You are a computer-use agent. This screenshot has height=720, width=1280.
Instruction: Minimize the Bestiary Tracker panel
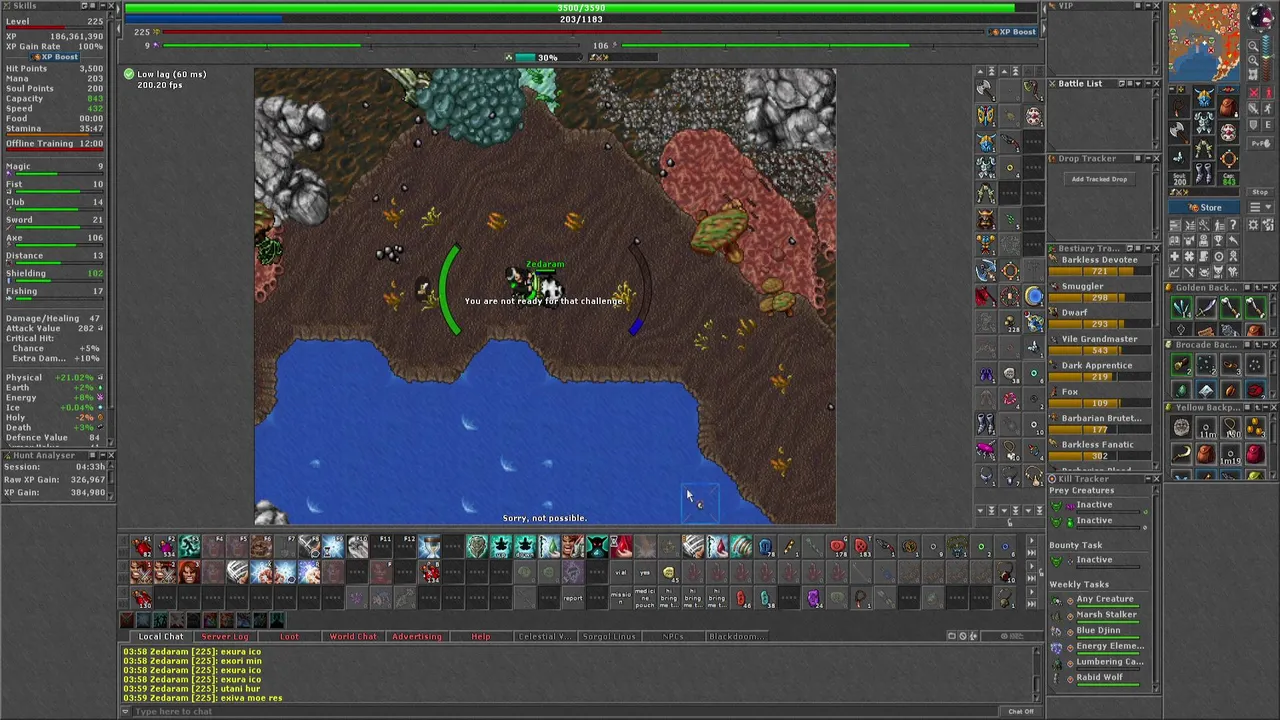(1148, 248)
